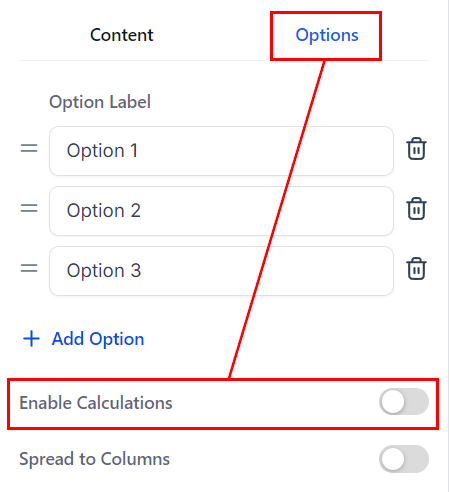The image size is (449, 492).
Task: Enable the Calculations toggle switch
Action: click(x=404, y=402)
